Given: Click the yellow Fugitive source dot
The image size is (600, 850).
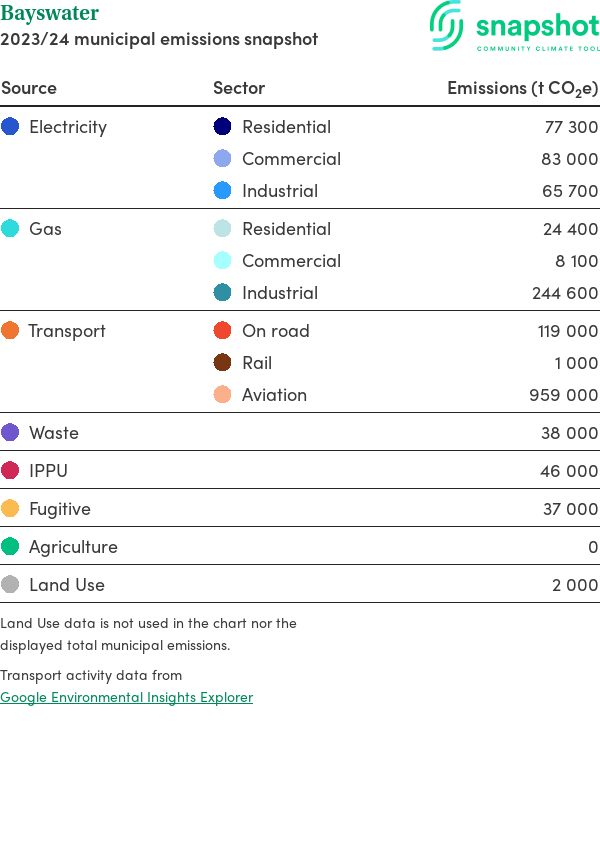Looking at the screenshot, I should [x=10, y=509].
